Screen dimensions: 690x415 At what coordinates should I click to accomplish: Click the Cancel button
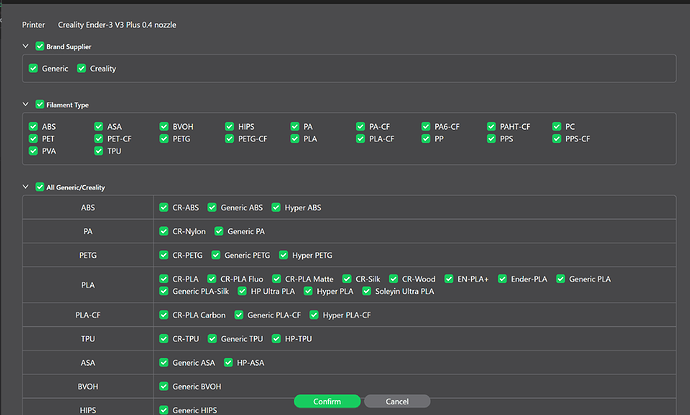click(x=397, y=401)
